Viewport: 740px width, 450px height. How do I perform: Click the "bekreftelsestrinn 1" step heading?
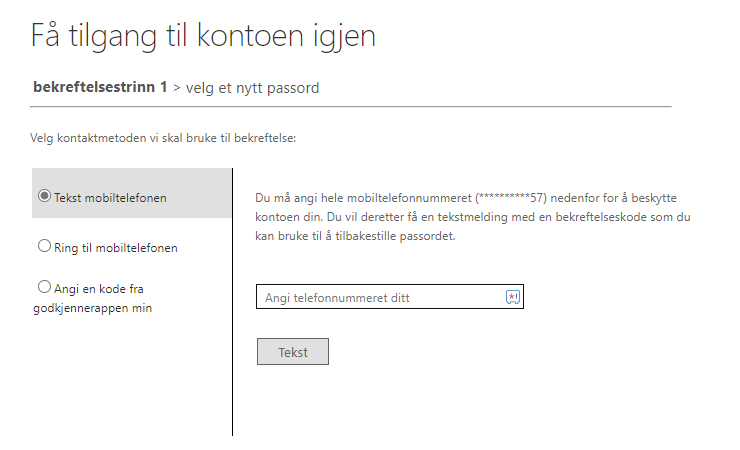click(x=100, y=87)
